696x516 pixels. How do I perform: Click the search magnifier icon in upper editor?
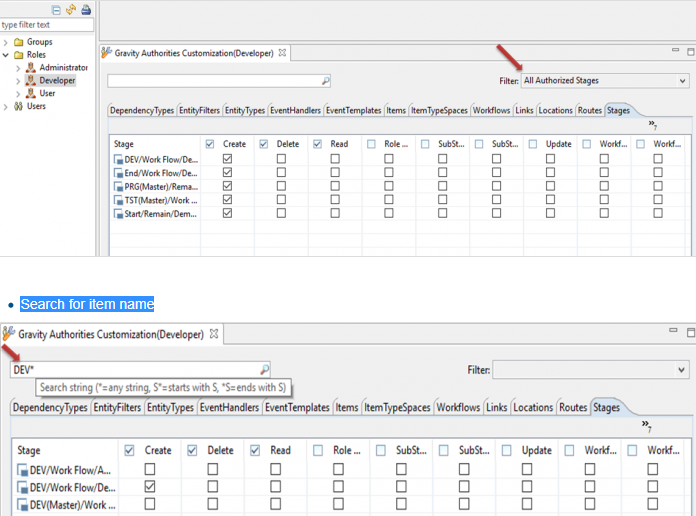coord(325,81)
